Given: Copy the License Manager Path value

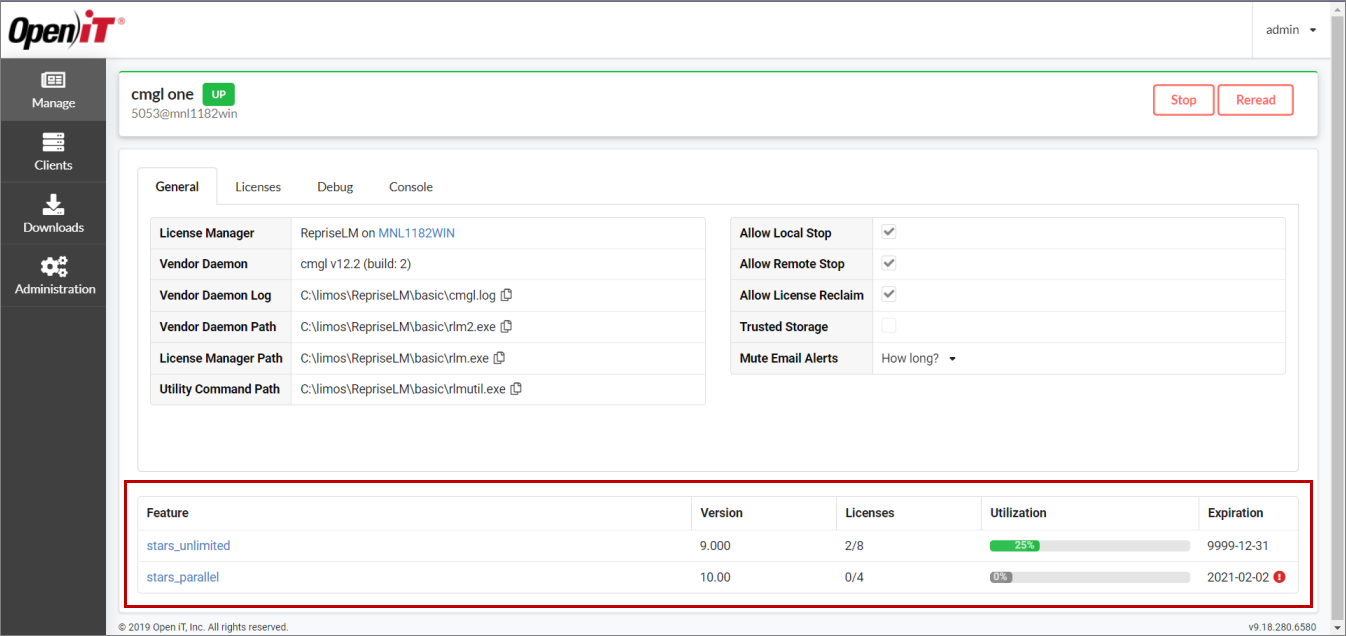Looking at the screenshot, I should click(x=500, y=357).
